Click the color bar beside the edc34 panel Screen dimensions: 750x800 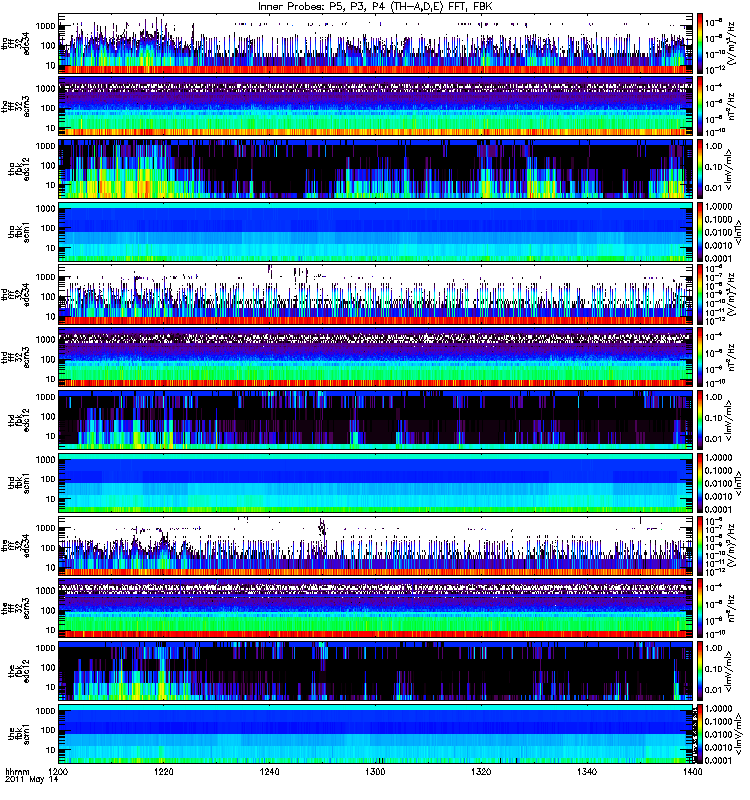pos(700,545)
